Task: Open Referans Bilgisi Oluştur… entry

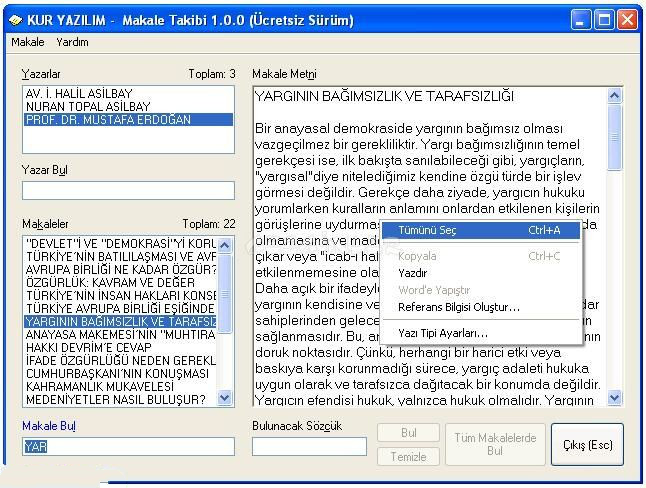Action: tap(480, 307)
